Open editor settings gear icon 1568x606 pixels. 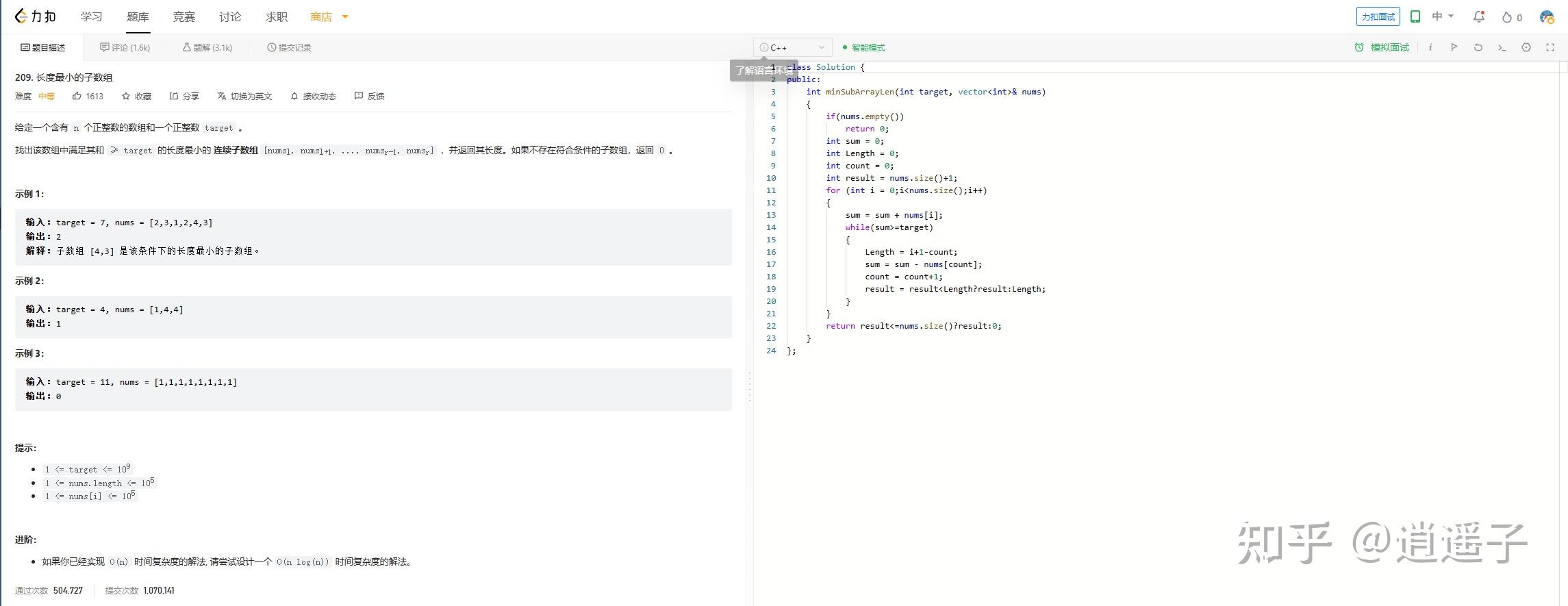(1526, 47)
